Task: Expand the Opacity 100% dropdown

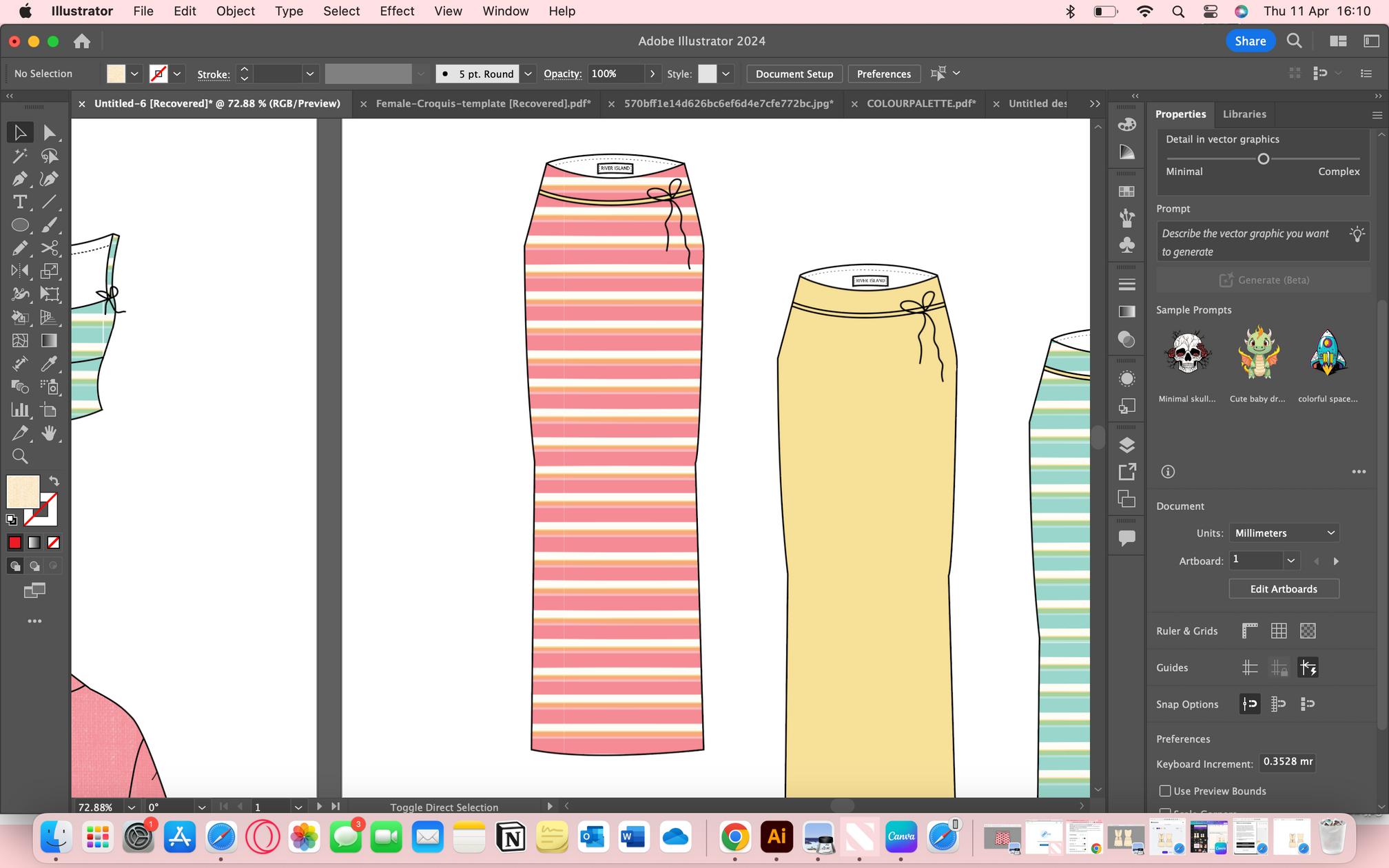Action: 652,74
